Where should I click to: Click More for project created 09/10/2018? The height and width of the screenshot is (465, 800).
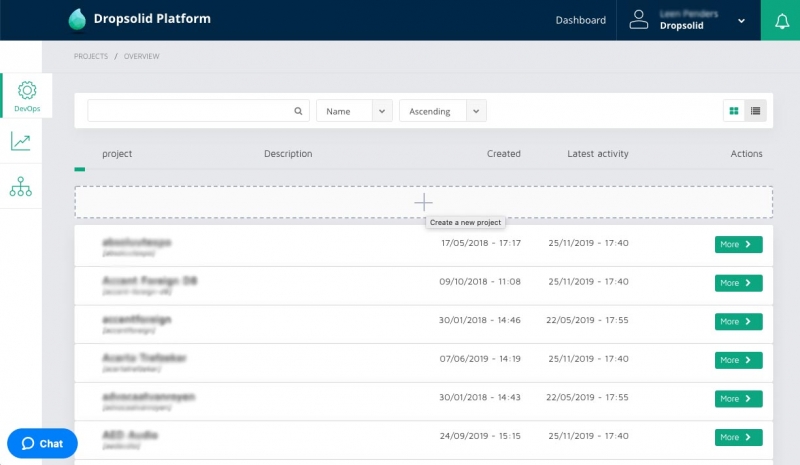[738, 283]
